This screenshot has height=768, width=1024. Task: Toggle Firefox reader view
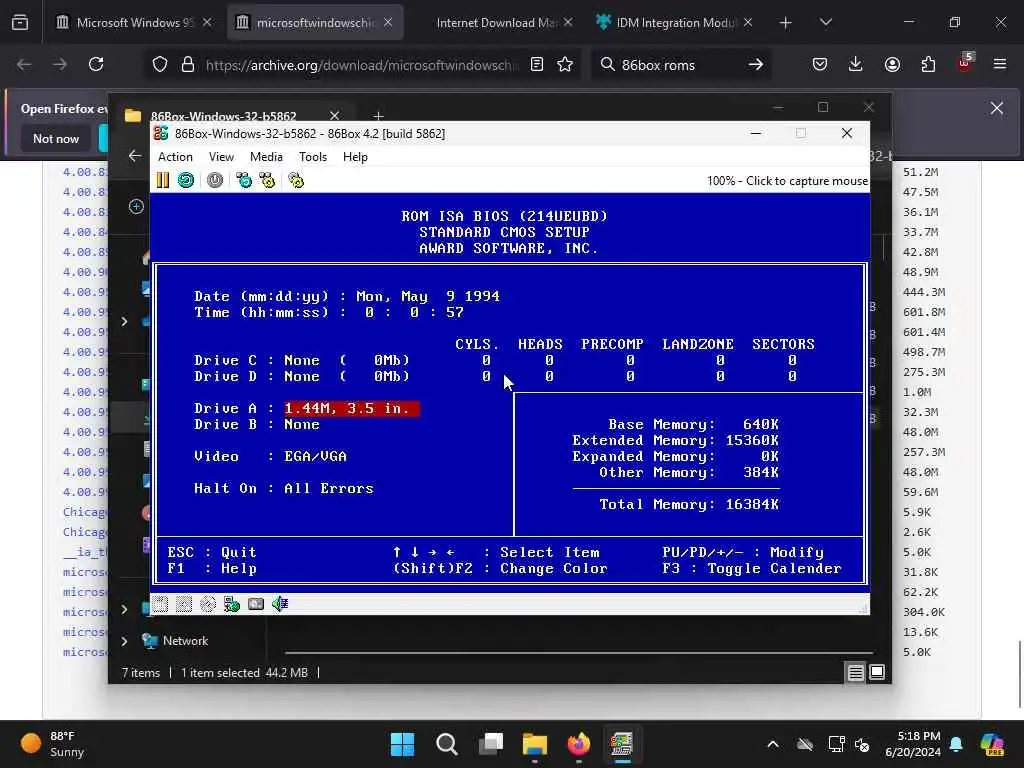(537, 65)
